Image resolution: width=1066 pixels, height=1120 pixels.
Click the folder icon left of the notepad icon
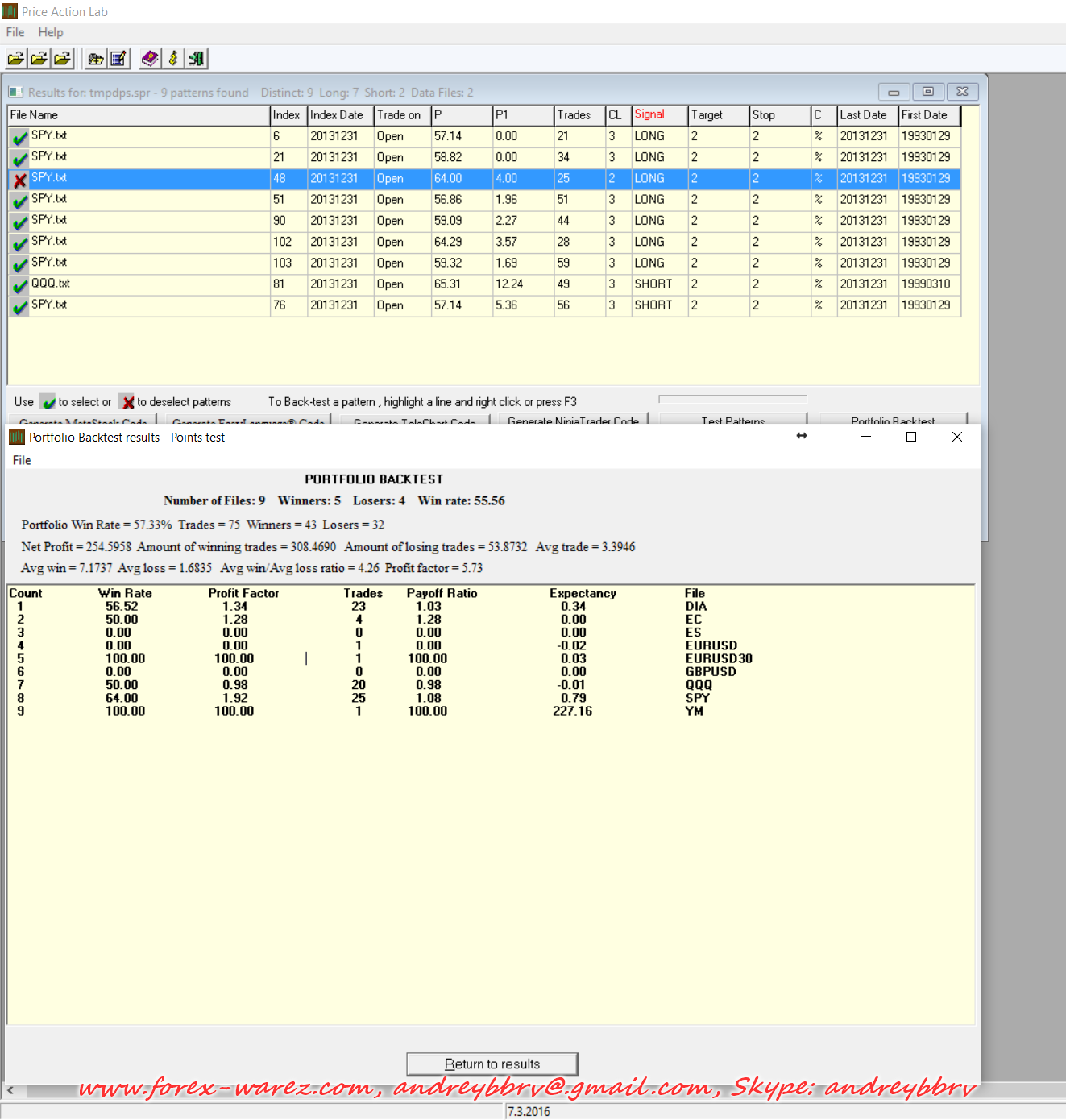pyautogui.click(x=96, y=59)
